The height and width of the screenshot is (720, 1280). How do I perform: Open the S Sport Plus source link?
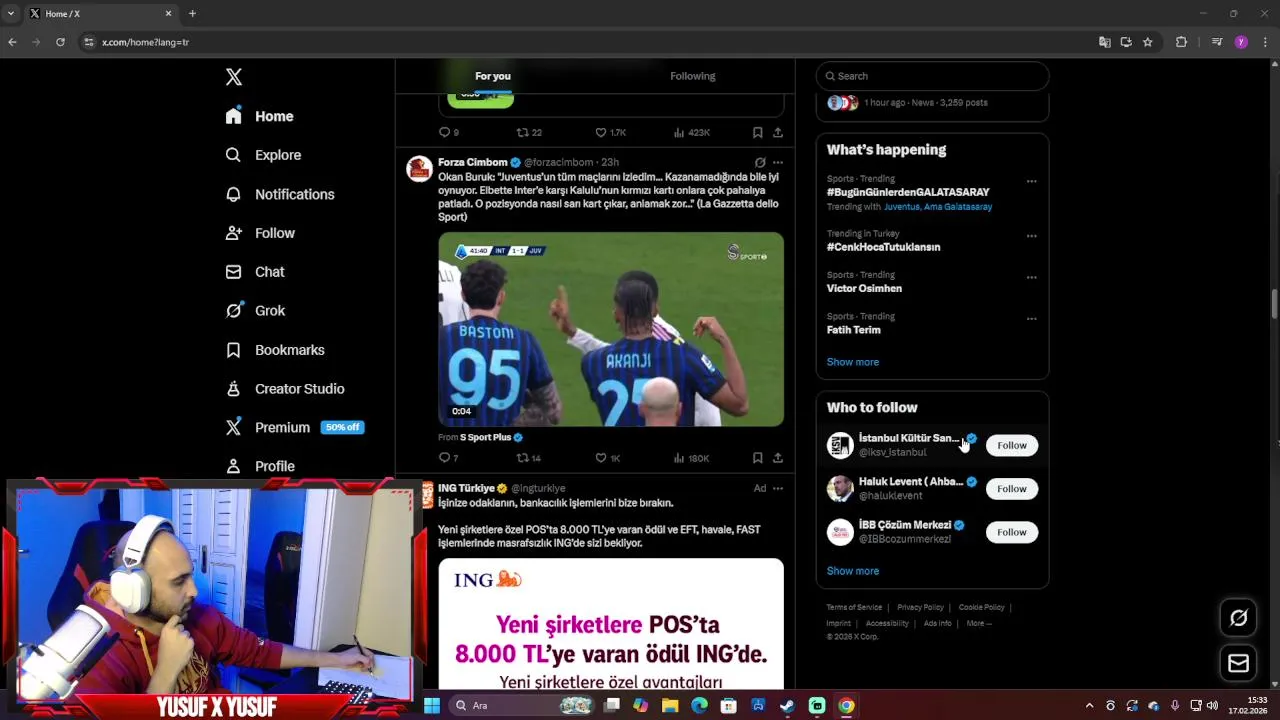click(491, 437)
